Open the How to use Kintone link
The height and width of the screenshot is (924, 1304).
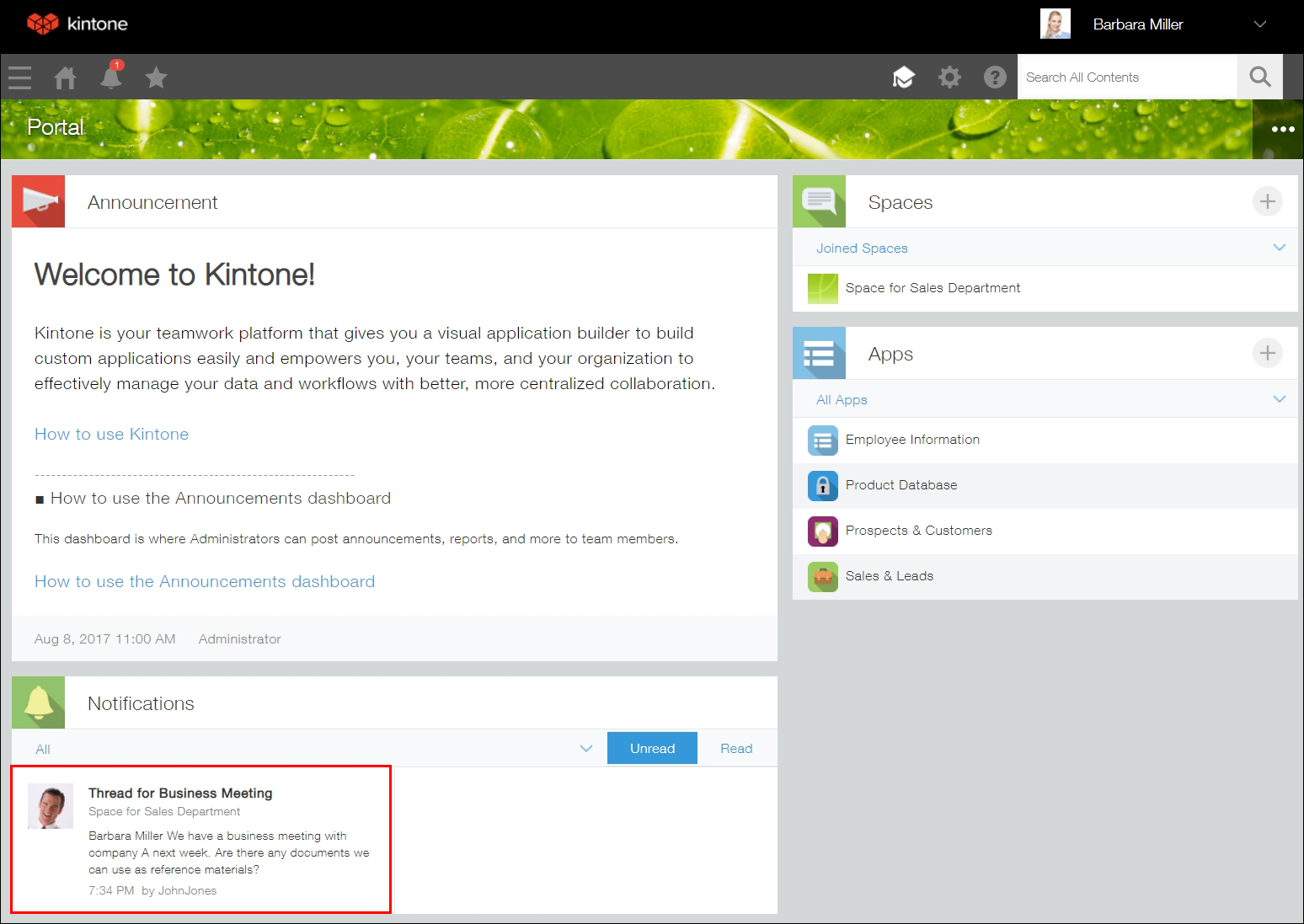pyautogui.click(x=110, y=434)
